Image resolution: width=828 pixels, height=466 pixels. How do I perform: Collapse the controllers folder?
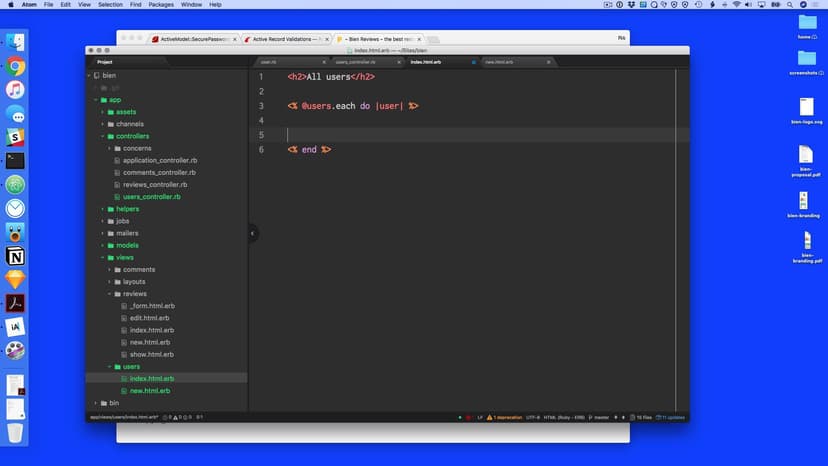pyautogui.click(x=132, y=136)
